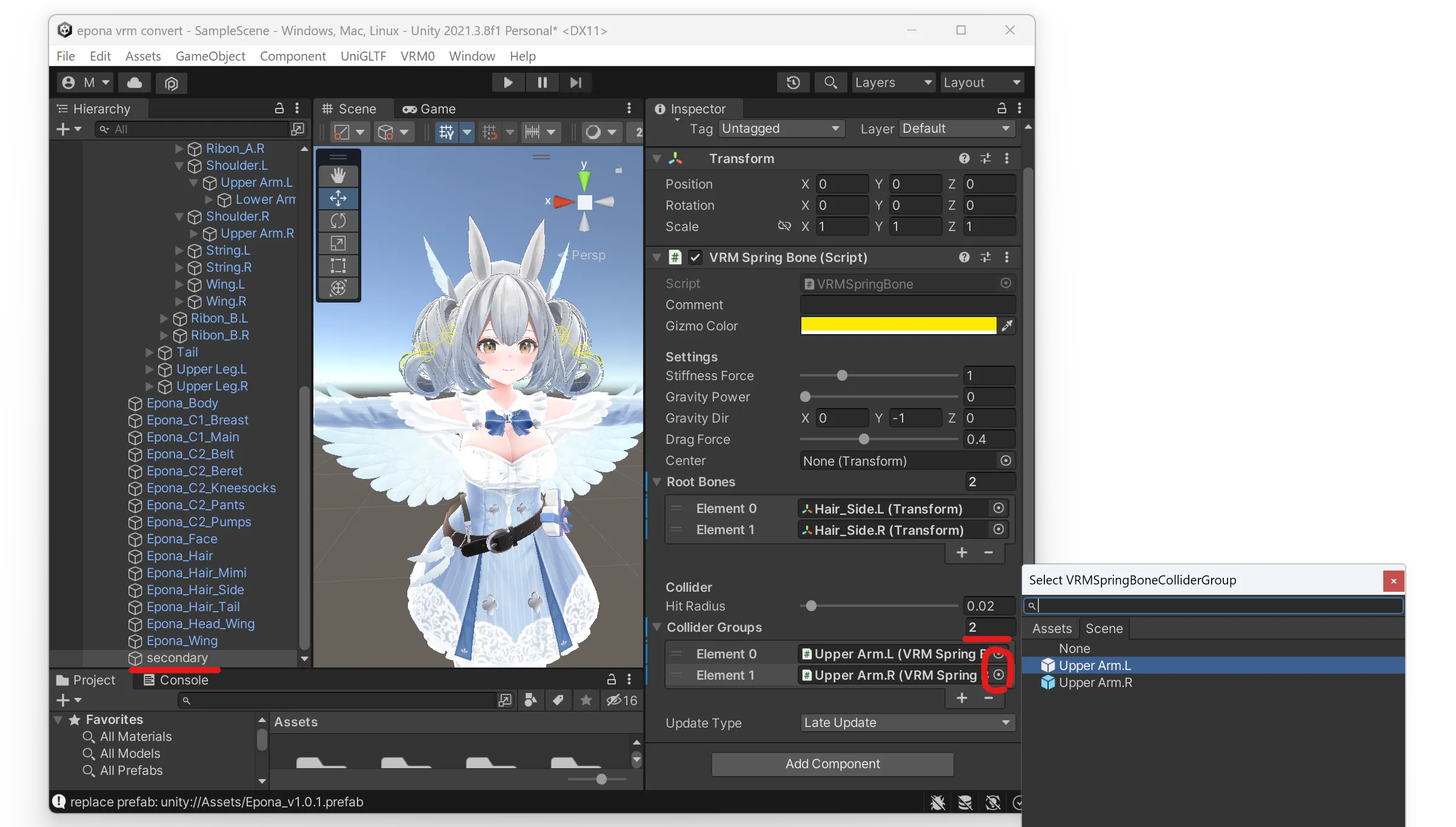Add a new Root Bones element
Screen dimensions: 1456x827
pos(962,552)
